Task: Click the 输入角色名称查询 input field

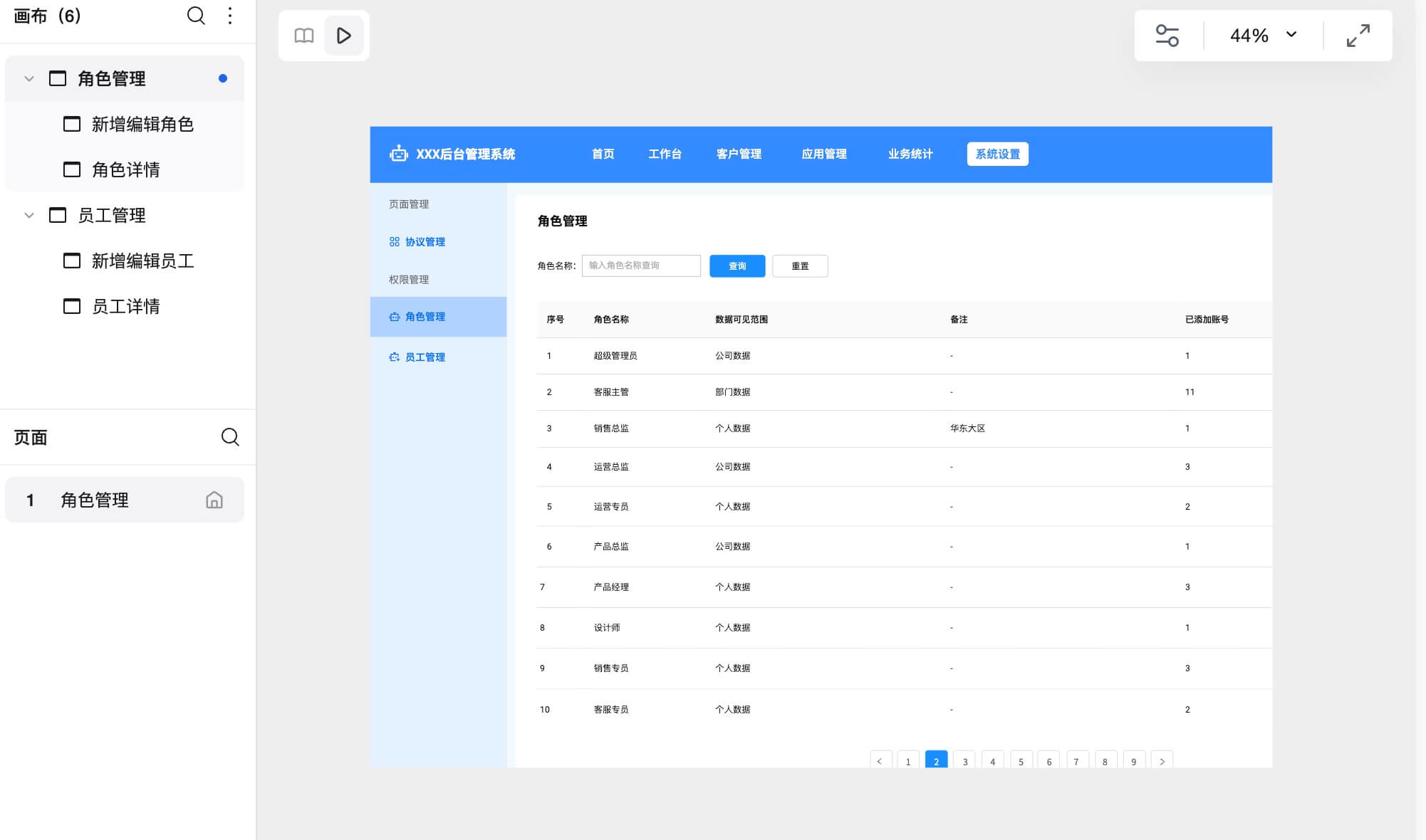Action: 640,266
